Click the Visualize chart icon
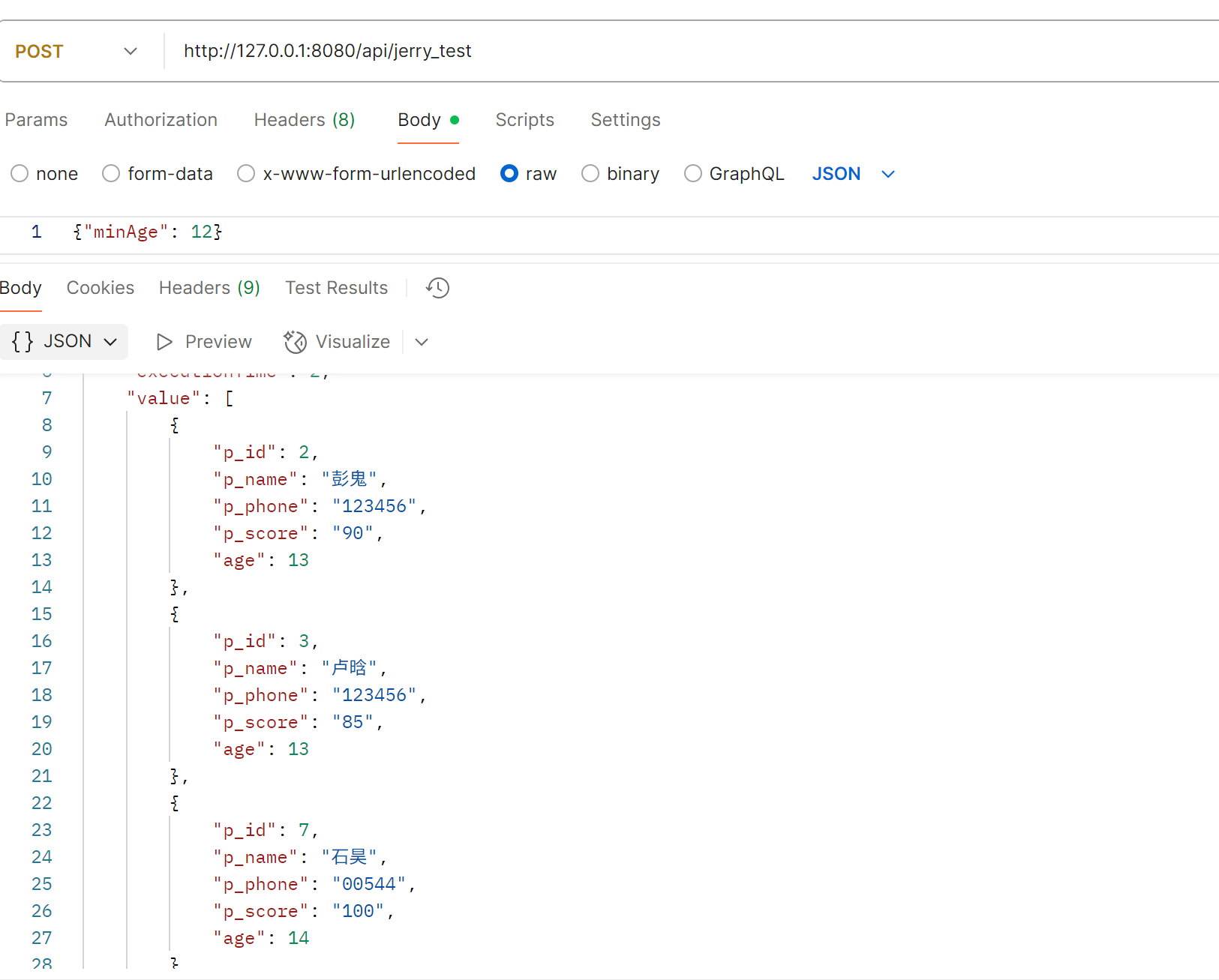Screen dimensions: 1219x980 (x=295, y=342)
